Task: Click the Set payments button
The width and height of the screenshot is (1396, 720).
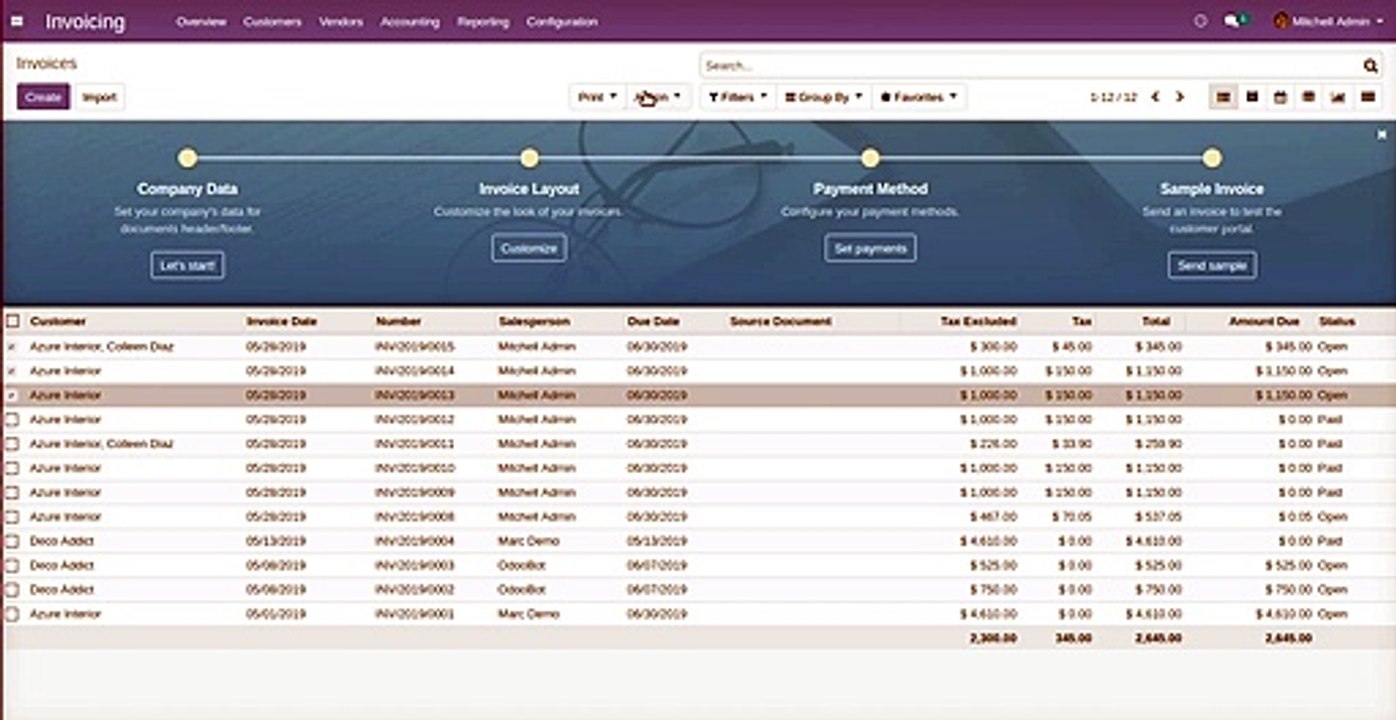Action: [870, 248]
